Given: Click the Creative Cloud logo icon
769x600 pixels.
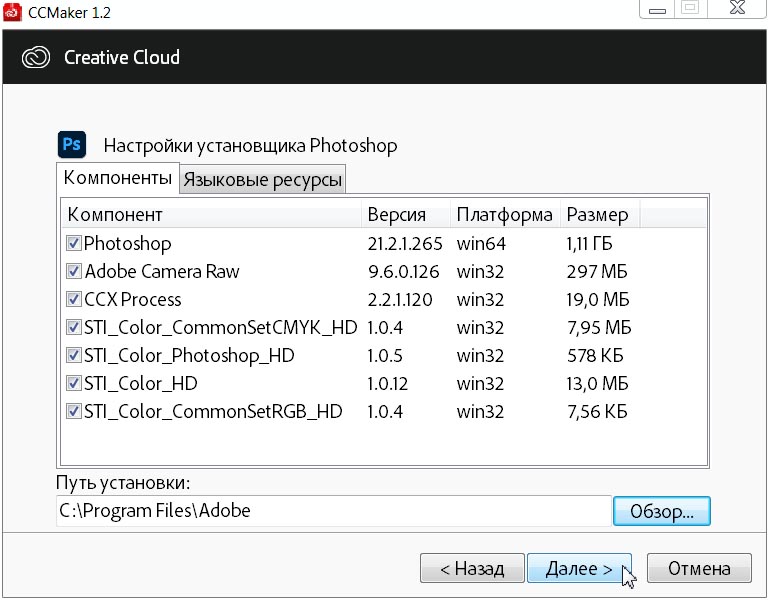Looking at the screenshot, I should (37, 57).
